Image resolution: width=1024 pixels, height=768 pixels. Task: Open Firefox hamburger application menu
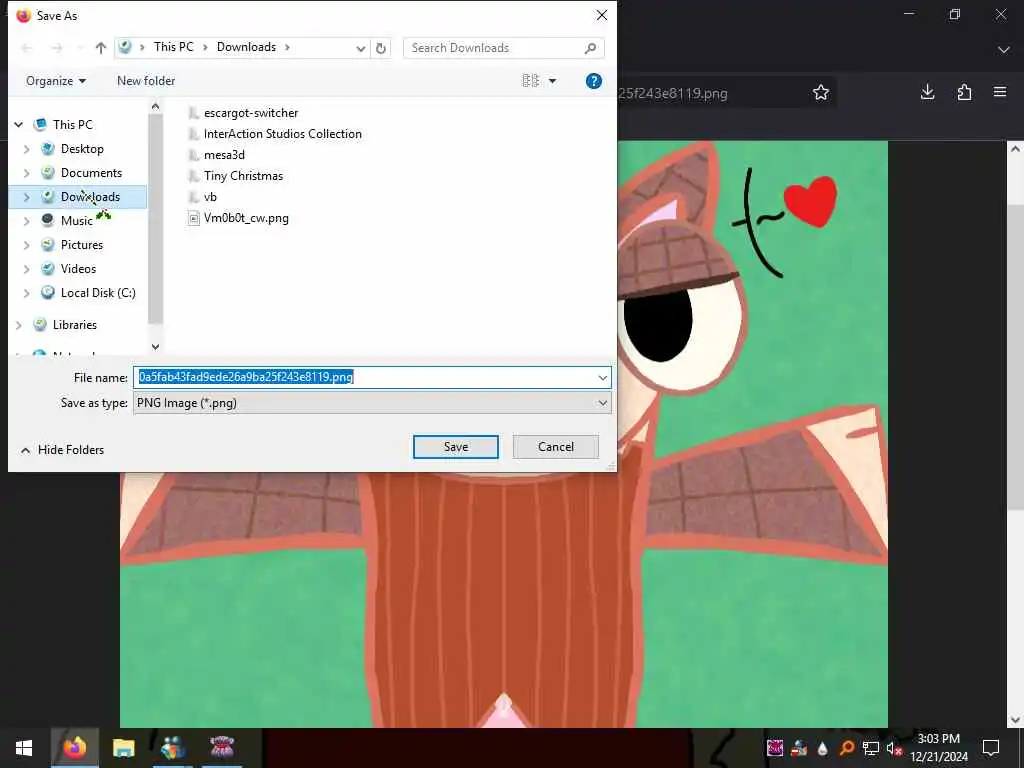1000,92
